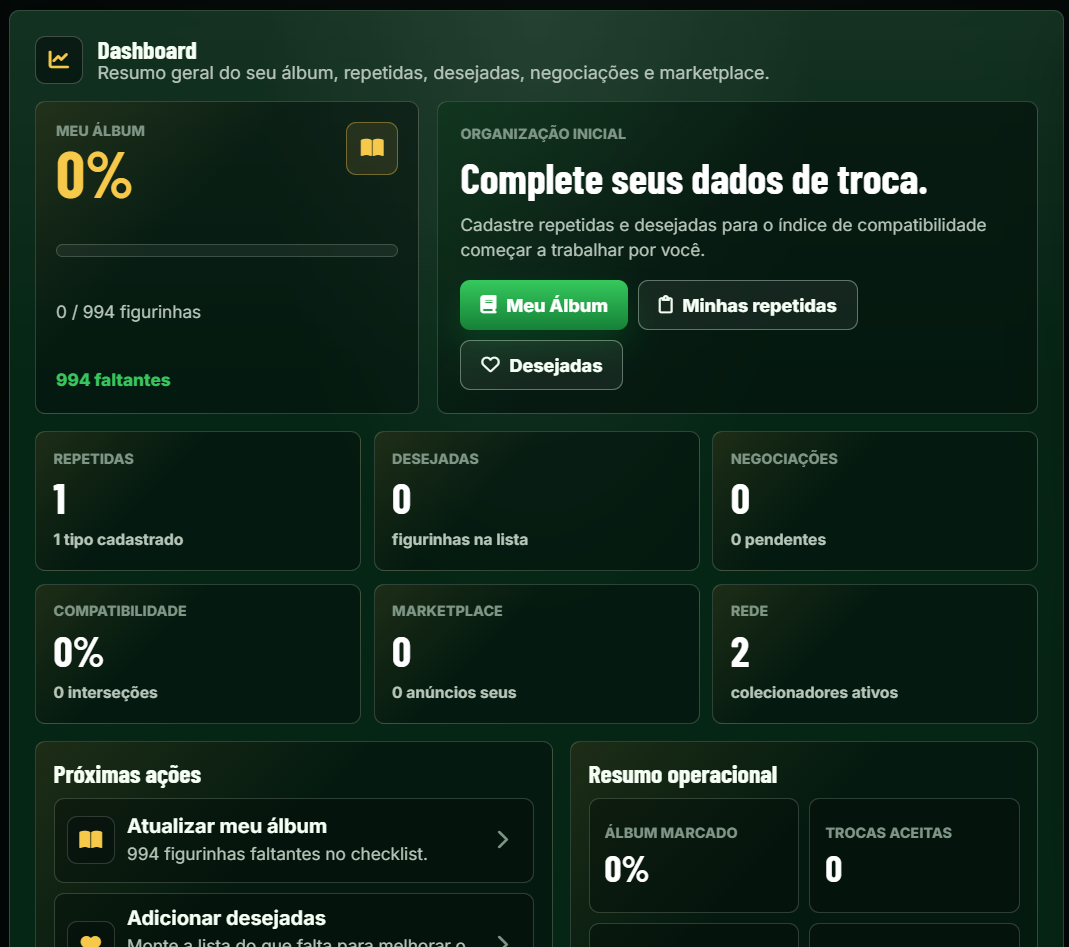Open the Rede stat card
This screenshot has height=947, width=1069.
875,653
